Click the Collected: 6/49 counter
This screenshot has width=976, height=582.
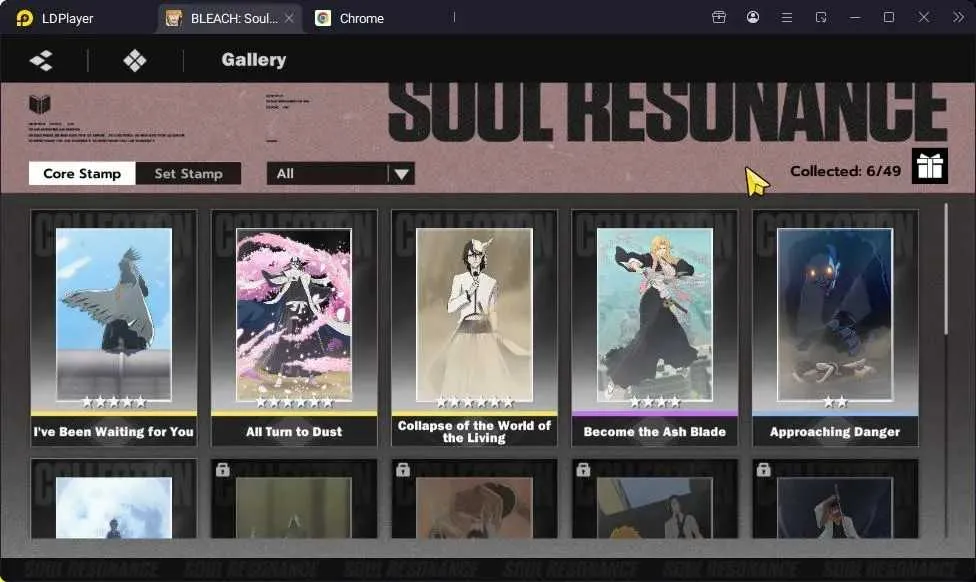click(x=845, y=171)
